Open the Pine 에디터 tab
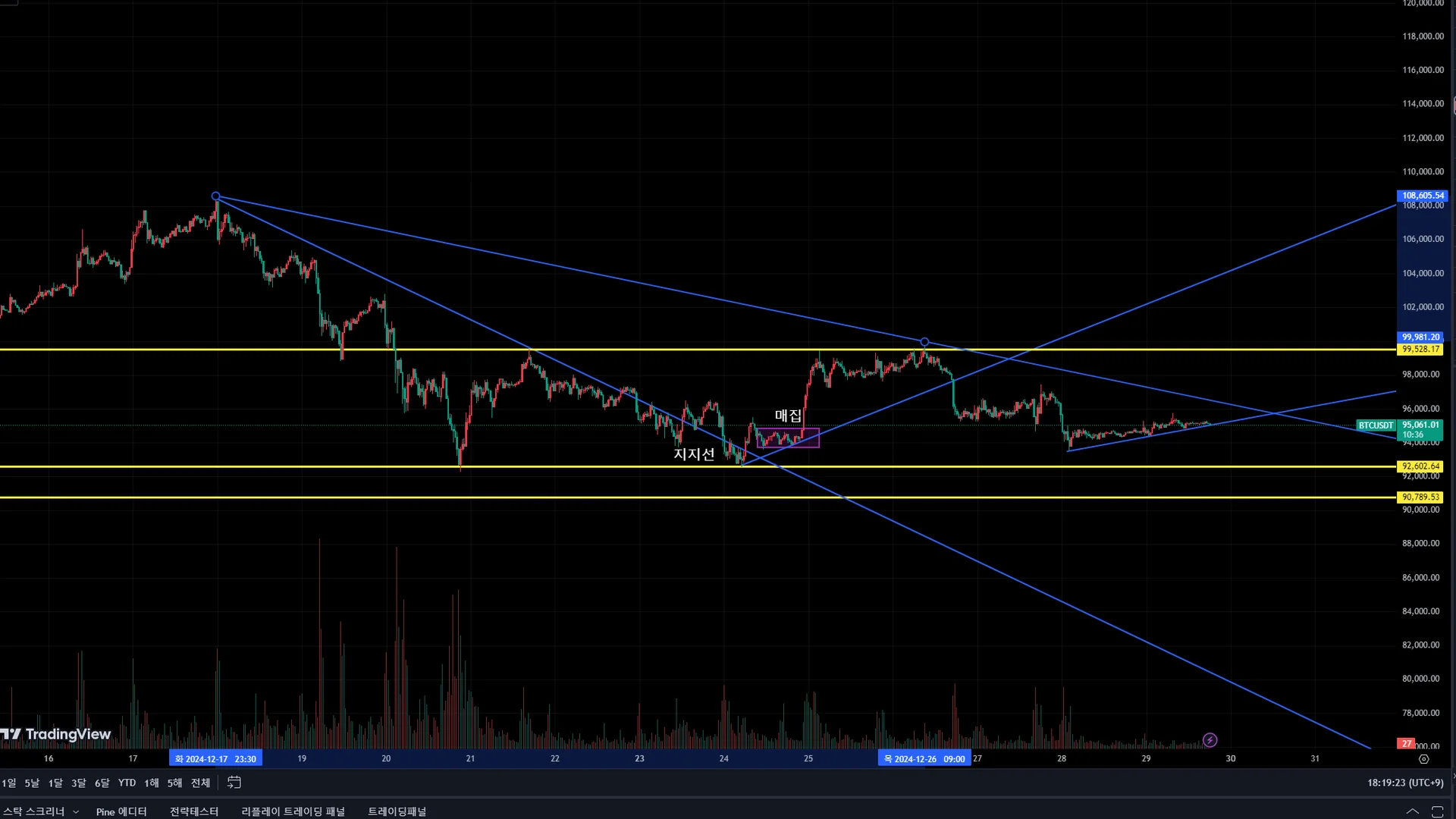 pyautogui.click(x=121, y=811)
